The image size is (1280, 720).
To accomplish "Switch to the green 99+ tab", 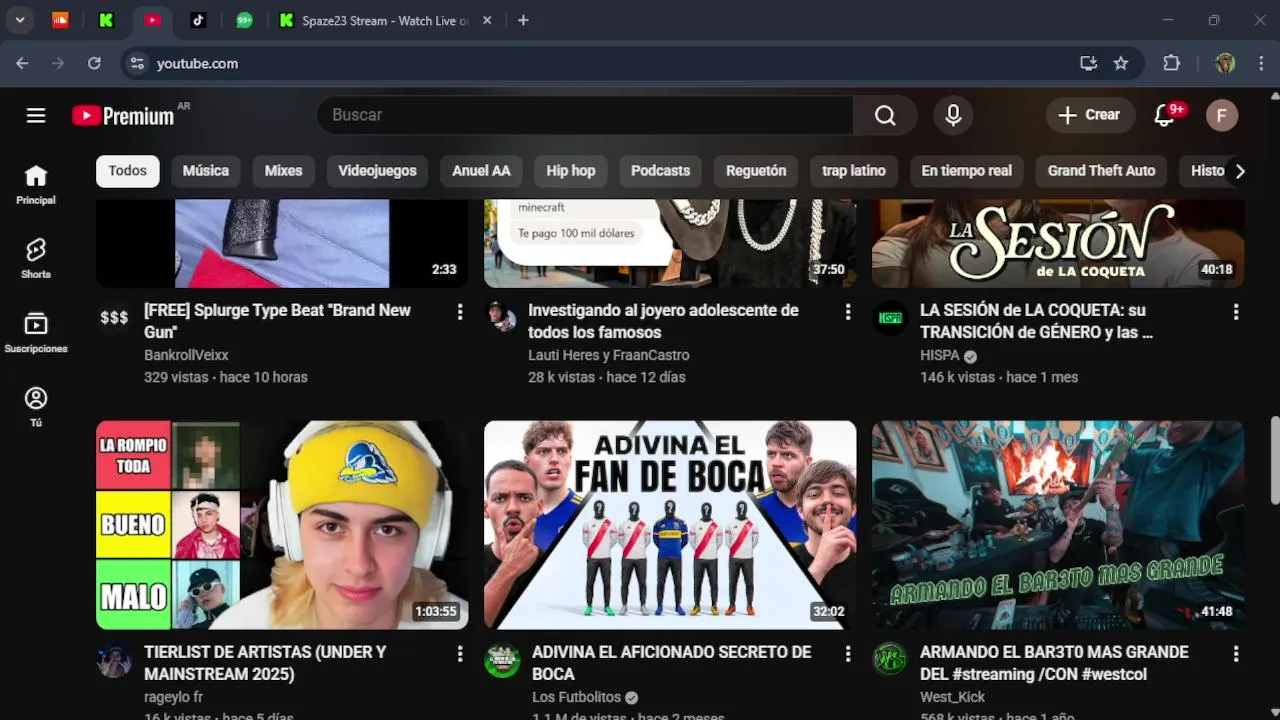I will [244, 20].
